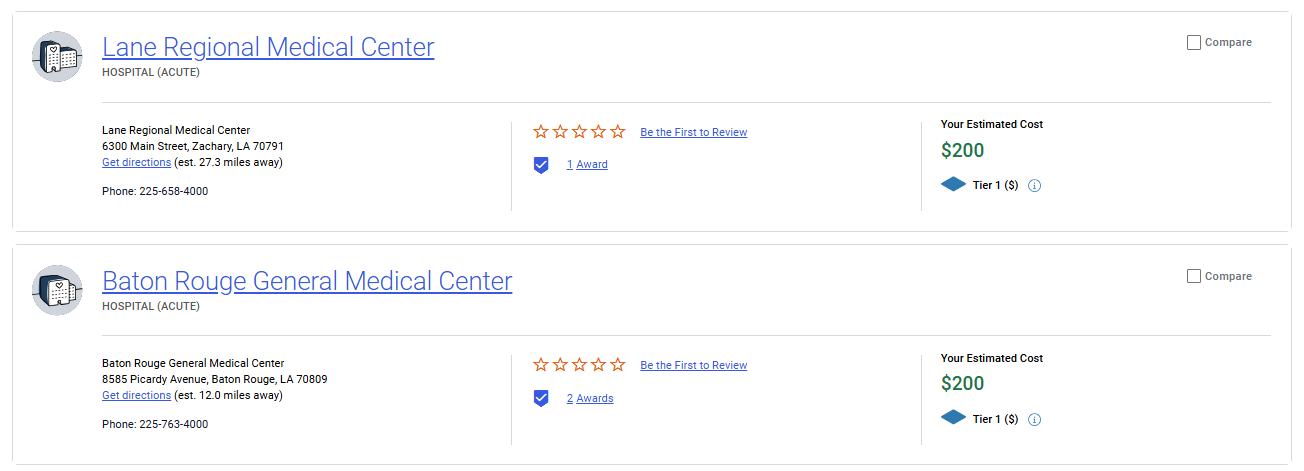Check Compare box for Baton Rouge General

[1194, 276]
